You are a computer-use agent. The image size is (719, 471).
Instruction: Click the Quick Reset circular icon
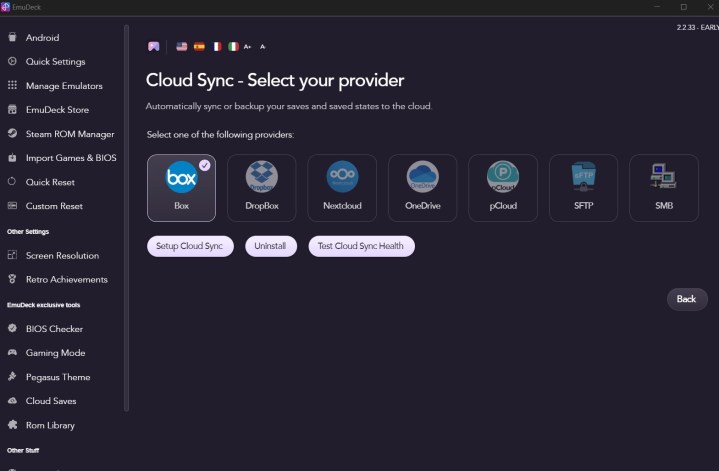[12, 182]
